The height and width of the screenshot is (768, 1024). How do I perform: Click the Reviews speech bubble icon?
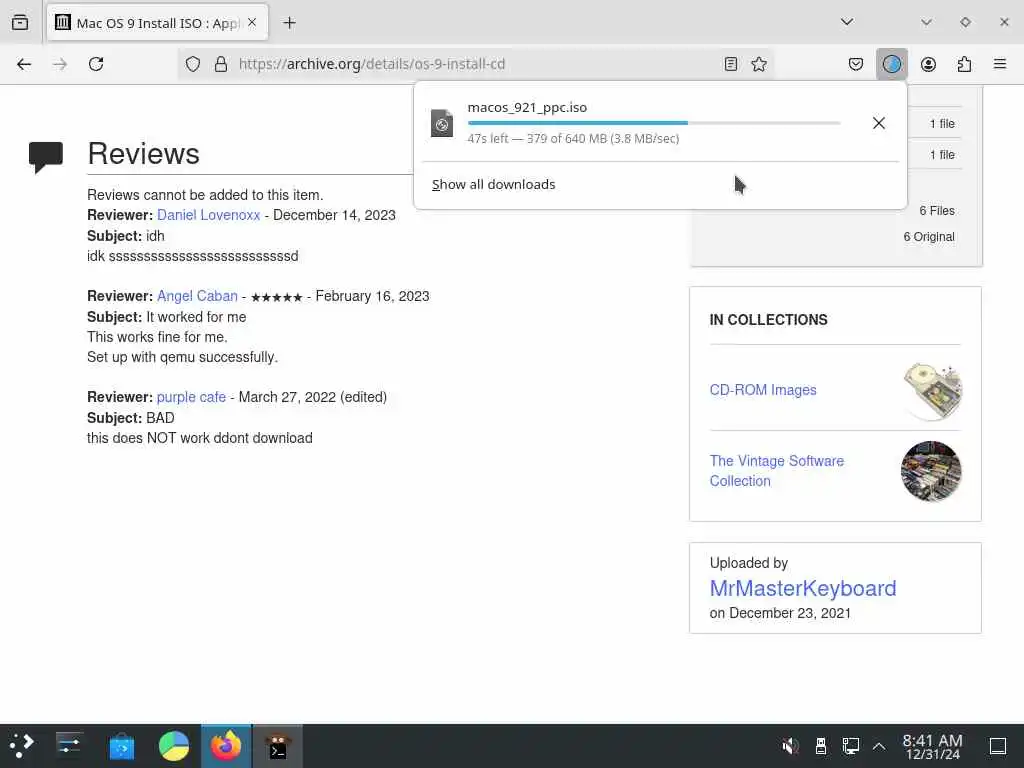(46, 157)
